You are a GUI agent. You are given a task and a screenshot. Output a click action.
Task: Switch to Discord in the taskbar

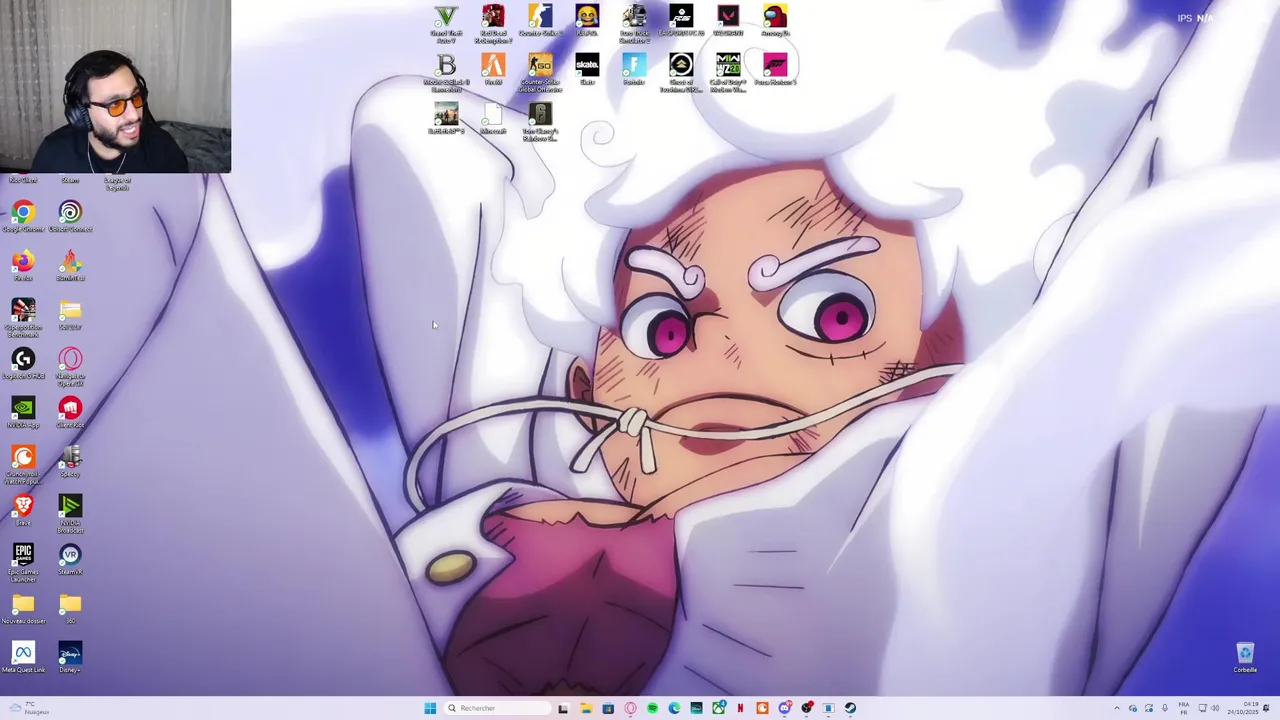pos(785,708)
